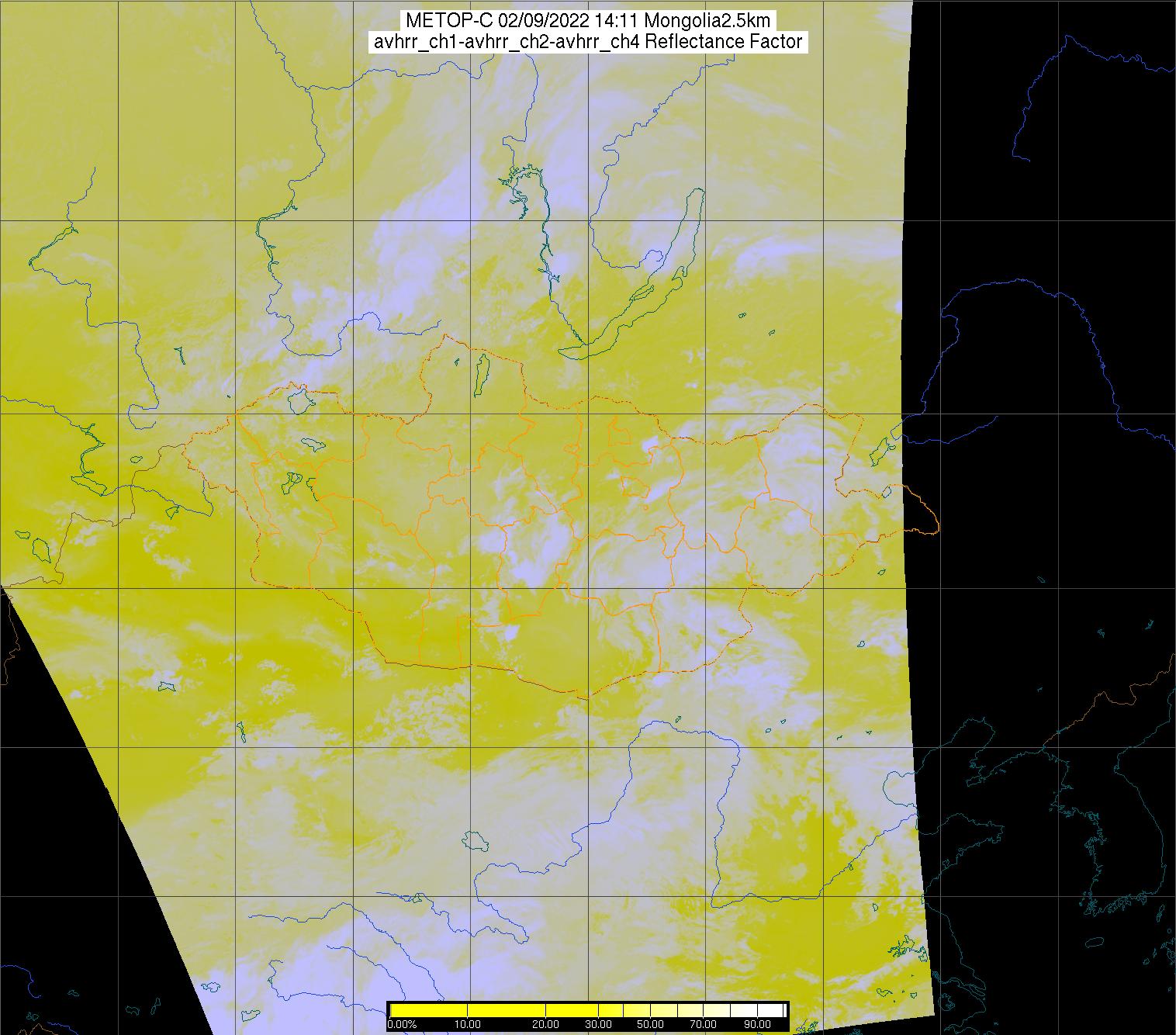
Task: Select the 20.00 mark on the color bar
Action: click(547, 1025)
